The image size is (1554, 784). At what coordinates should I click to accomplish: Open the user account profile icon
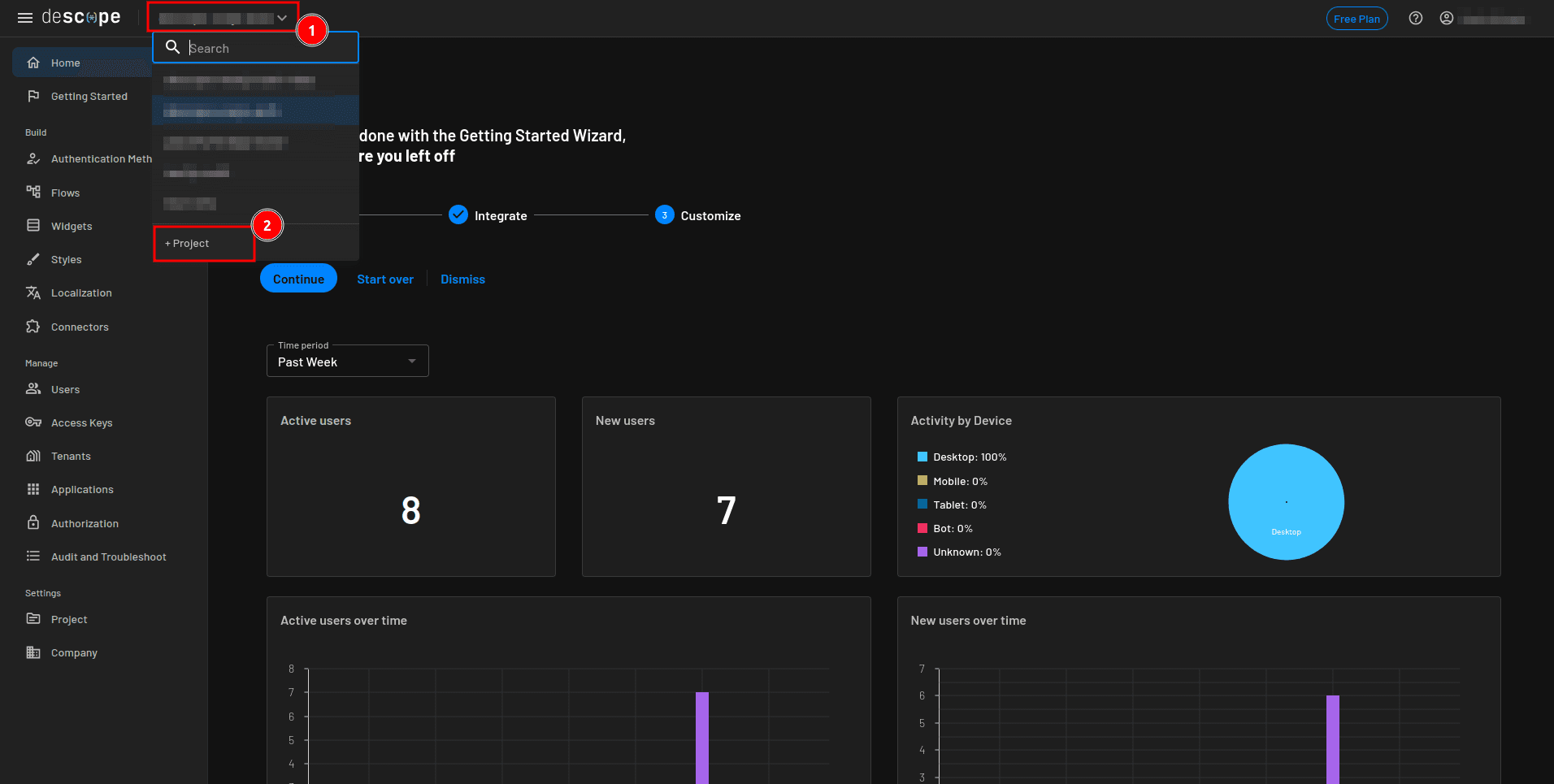point(1446,19)
